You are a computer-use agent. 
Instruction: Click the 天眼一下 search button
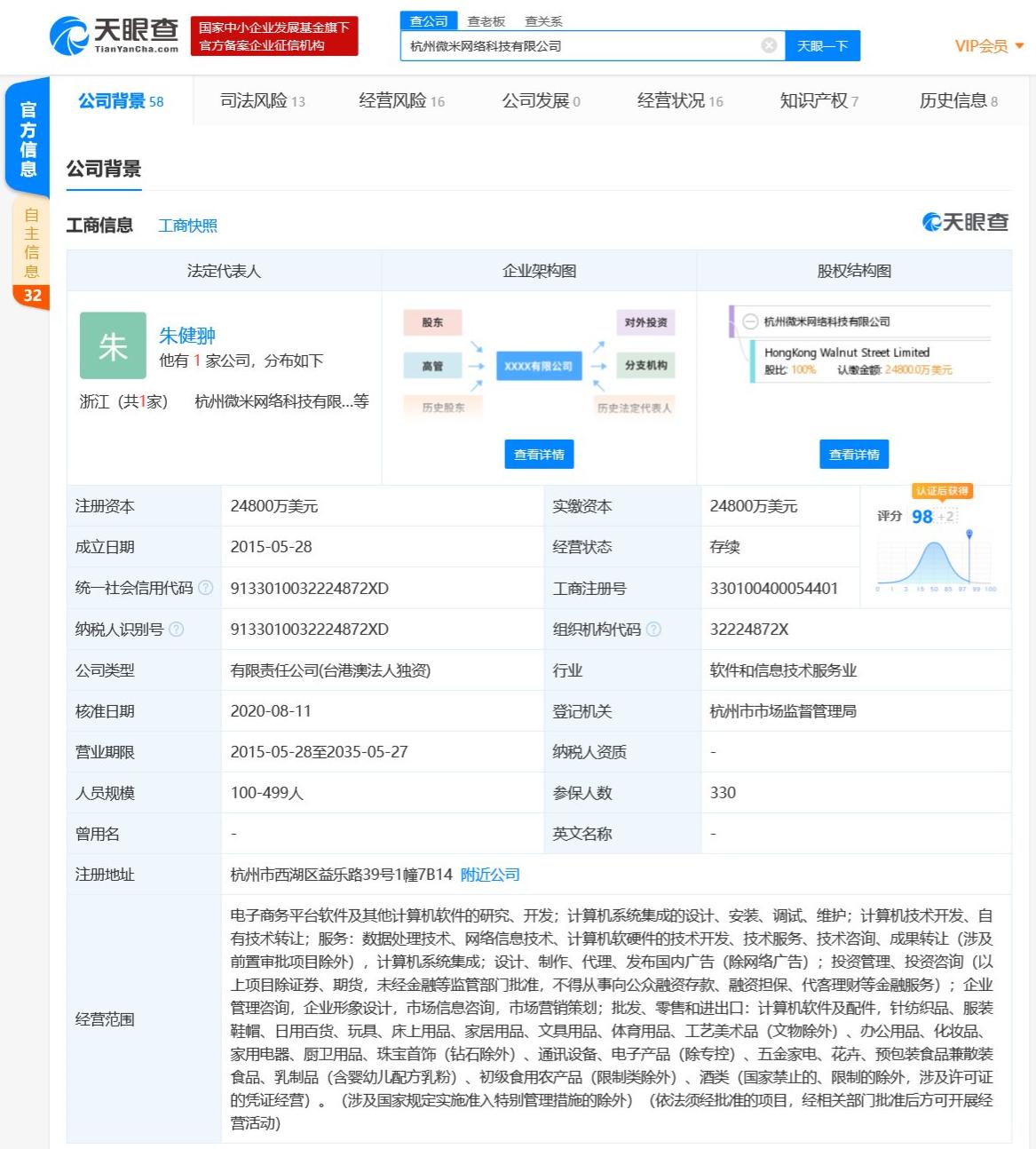(822, 46)
